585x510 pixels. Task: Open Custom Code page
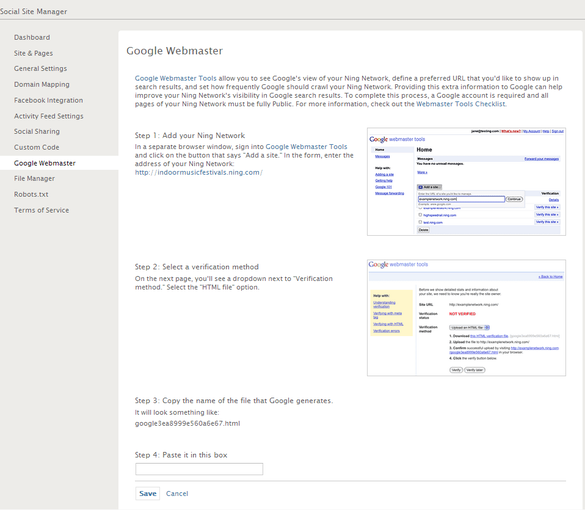coord(36,147)
